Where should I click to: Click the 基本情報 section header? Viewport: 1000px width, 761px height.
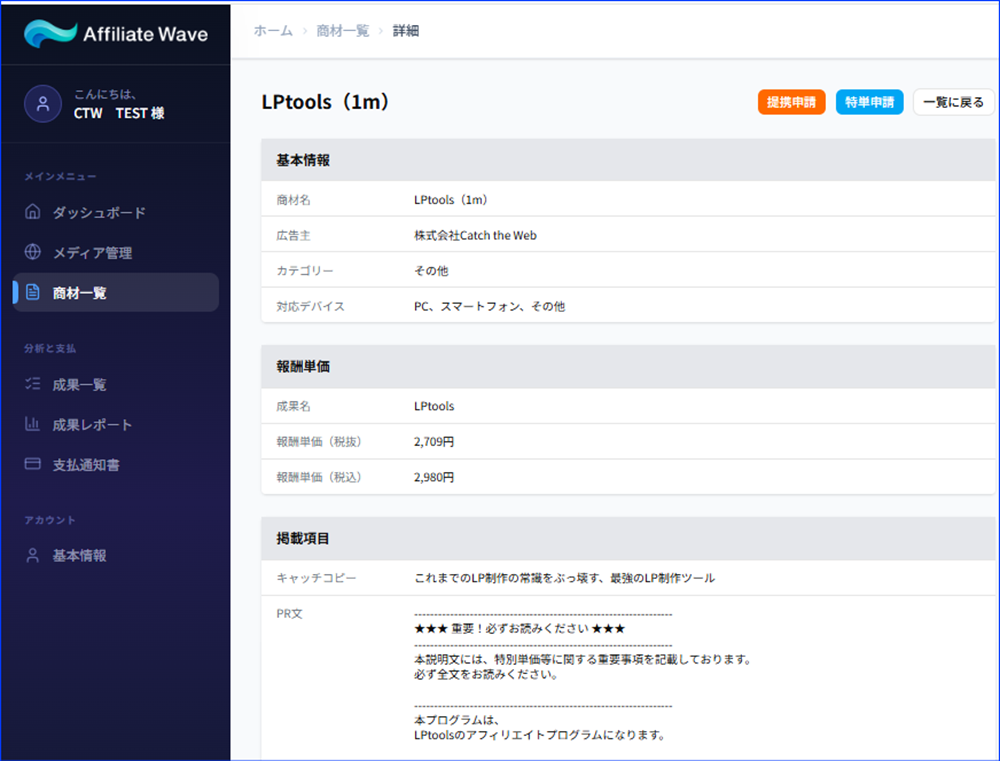tap(628, 160)
